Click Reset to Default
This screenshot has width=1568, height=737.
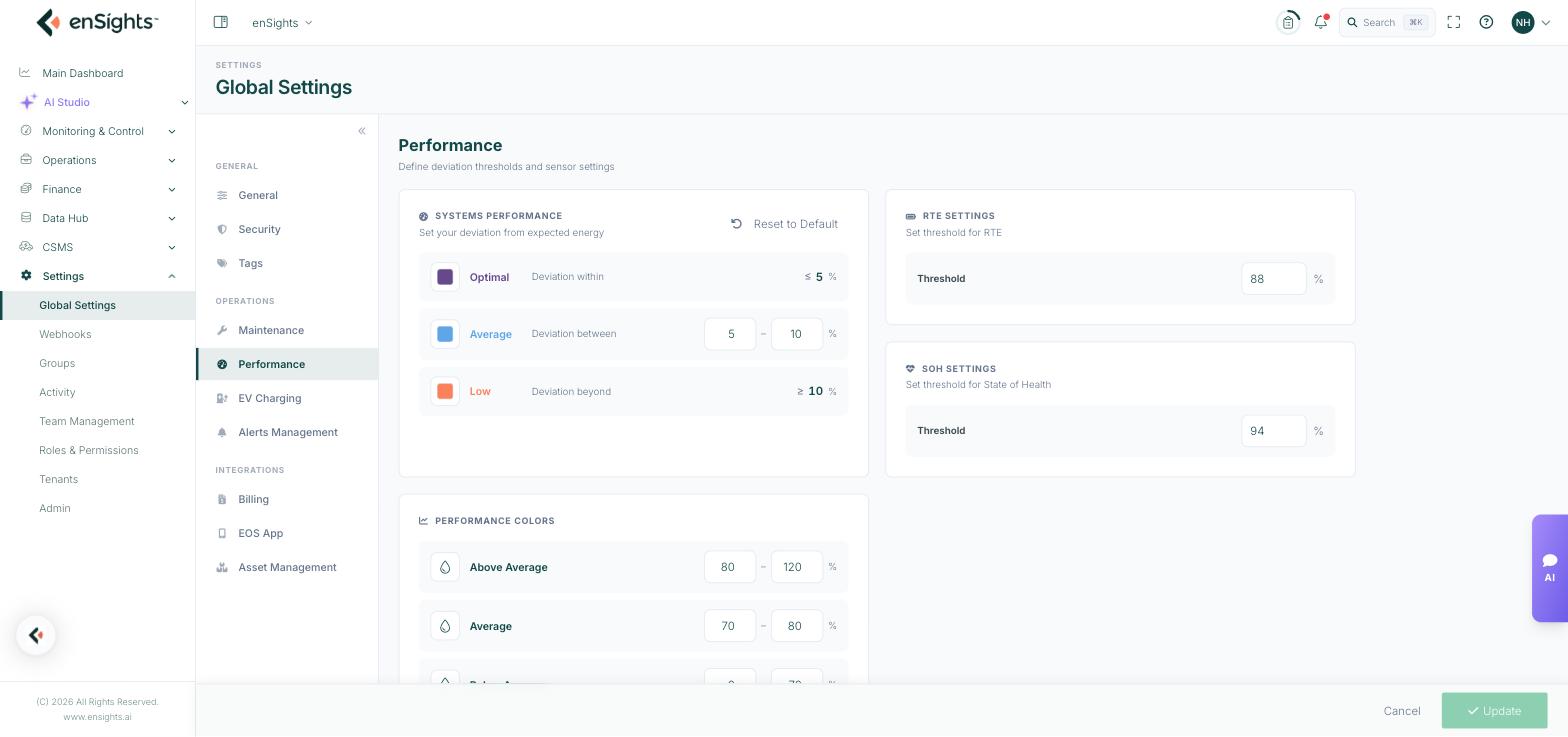[x=784, y=224]
